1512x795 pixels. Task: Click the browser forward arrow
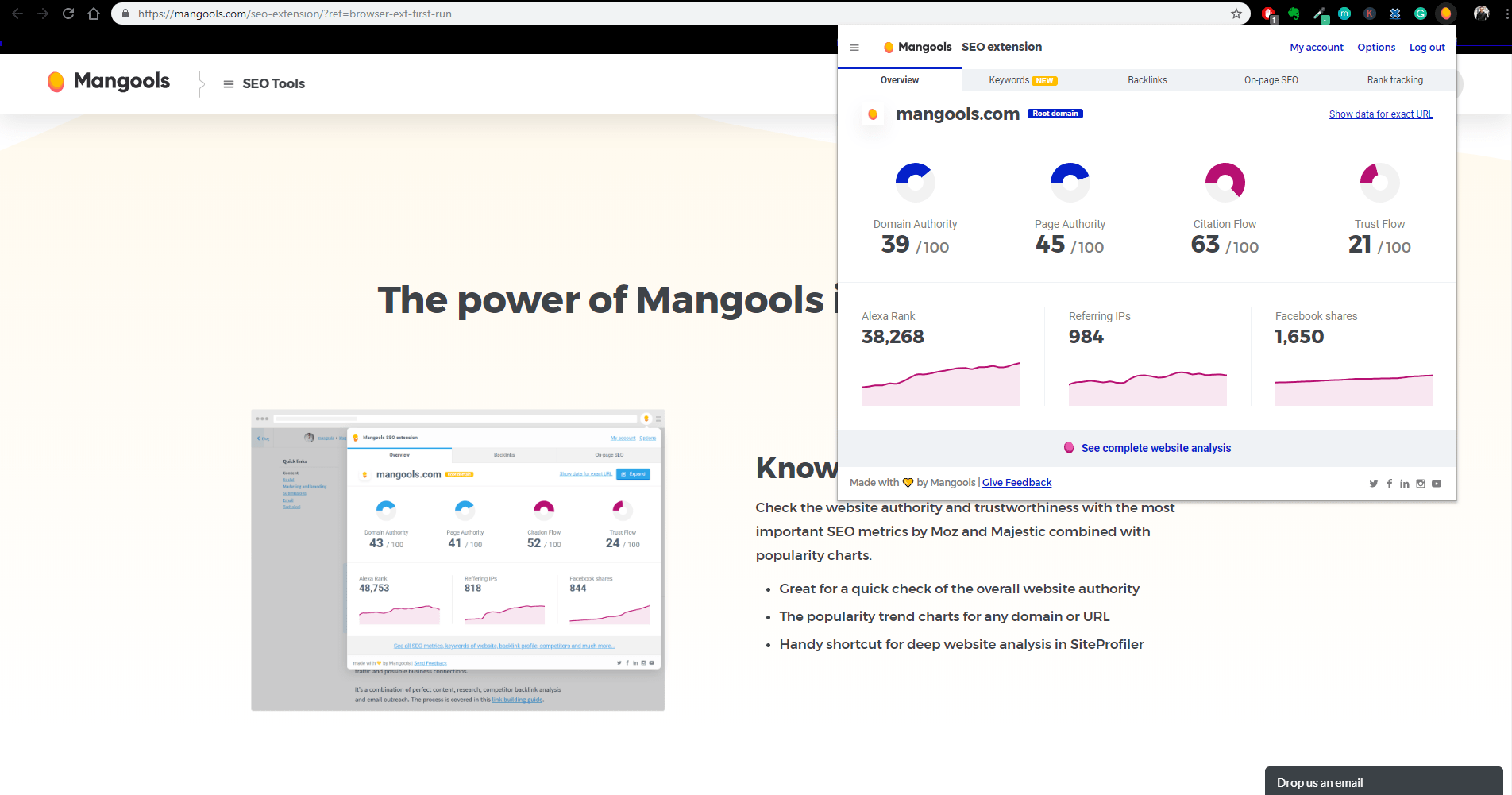(x=43, y=14)
